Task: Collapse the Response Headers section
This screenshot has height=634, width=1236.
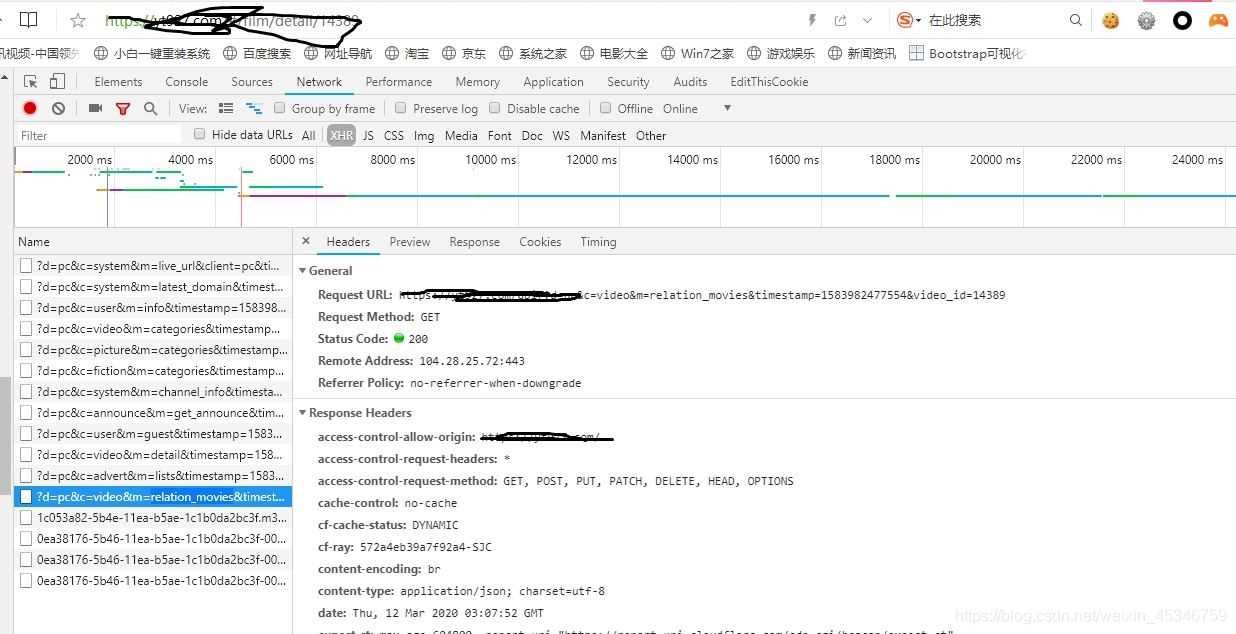Action: pyautogui.click(x=303, y=412)
